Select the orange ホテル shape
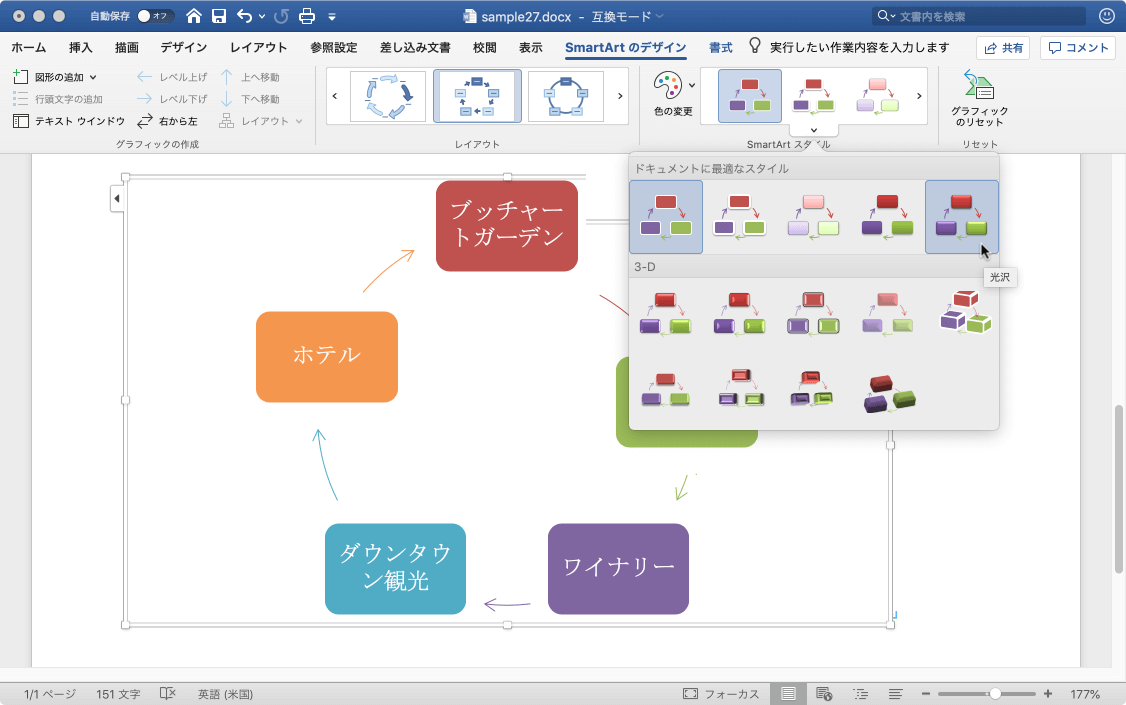Viewport: 1126px width, 705px height. pos(327,356)
